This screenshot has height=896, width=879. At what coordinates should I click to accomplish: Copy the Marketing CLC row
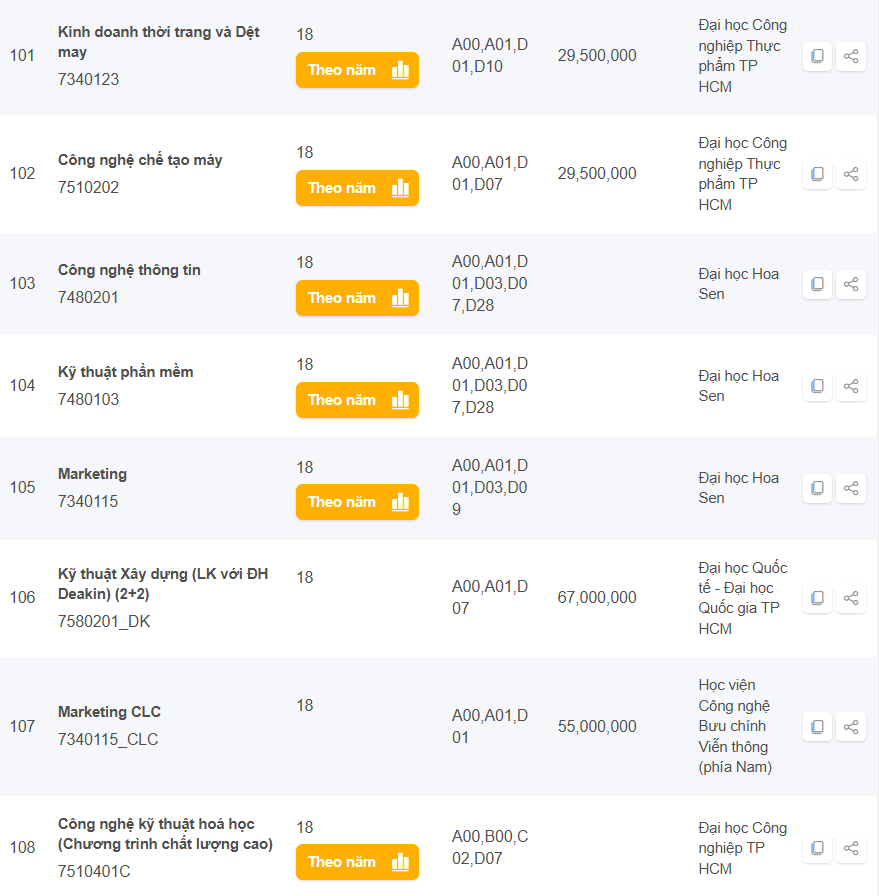[x=817, y=727]
